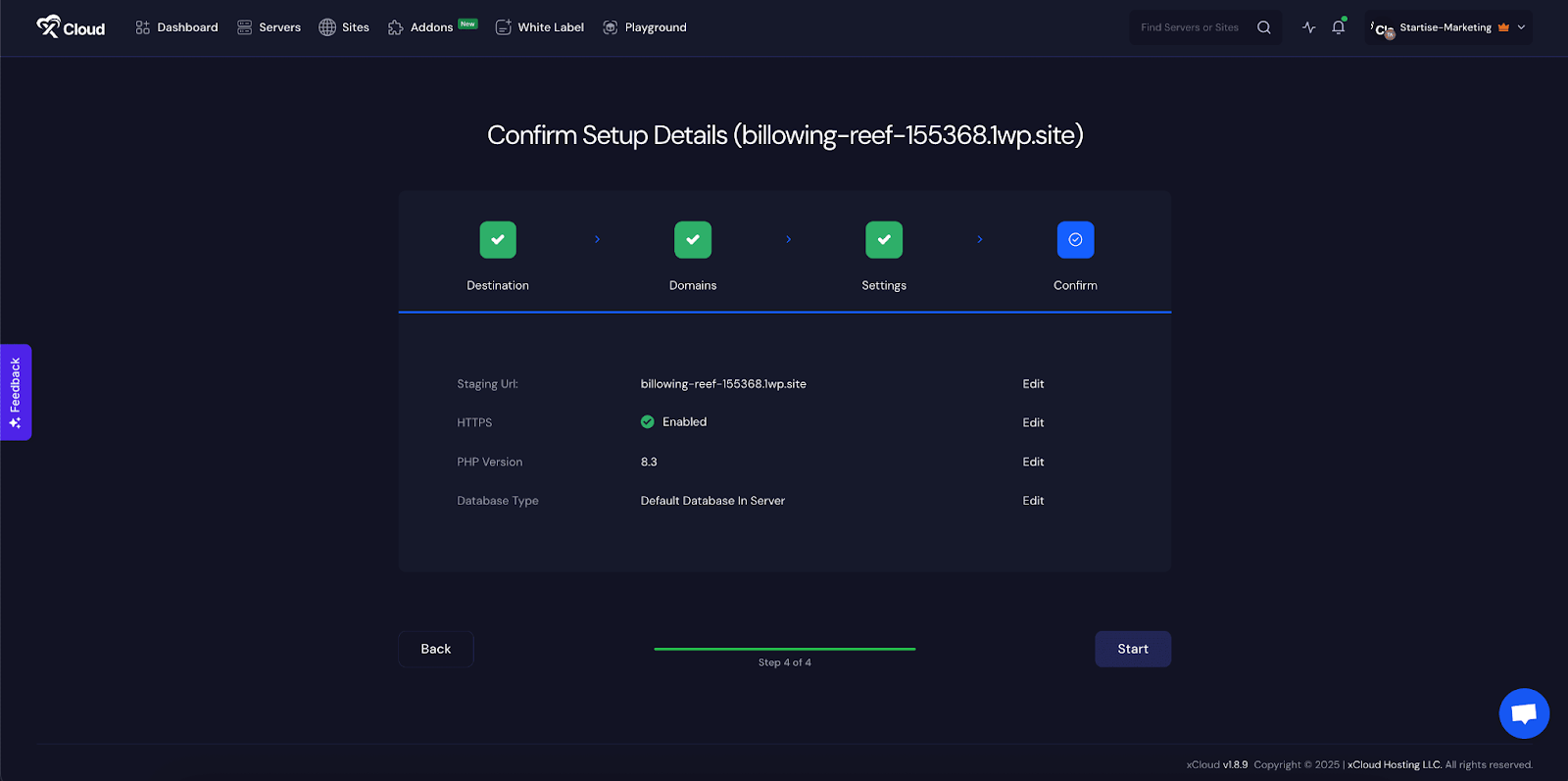Viewport: 1568px width, 781px height.
Task: Open the notifications bell
Action: pos(1338,27)
